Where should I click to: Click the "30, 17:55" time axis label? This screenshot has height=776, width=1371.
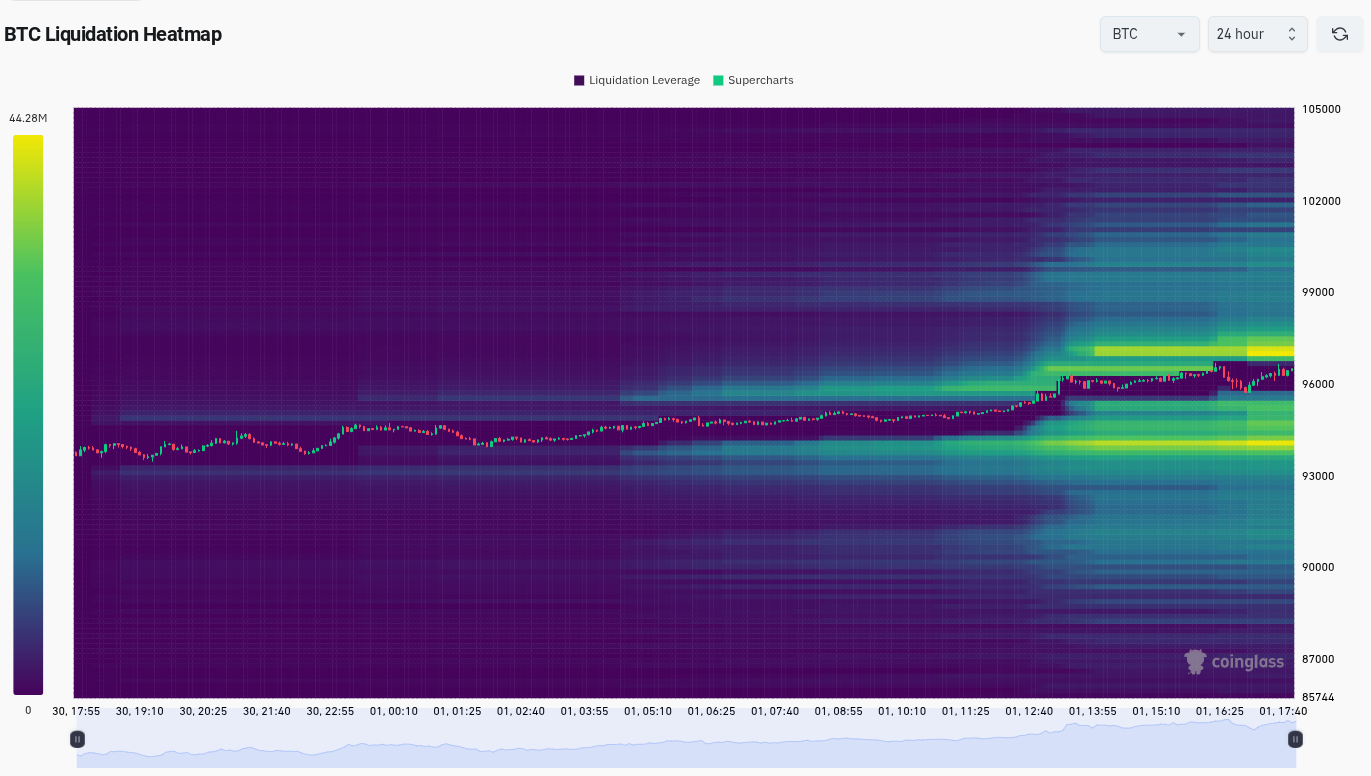coord(77,711)
